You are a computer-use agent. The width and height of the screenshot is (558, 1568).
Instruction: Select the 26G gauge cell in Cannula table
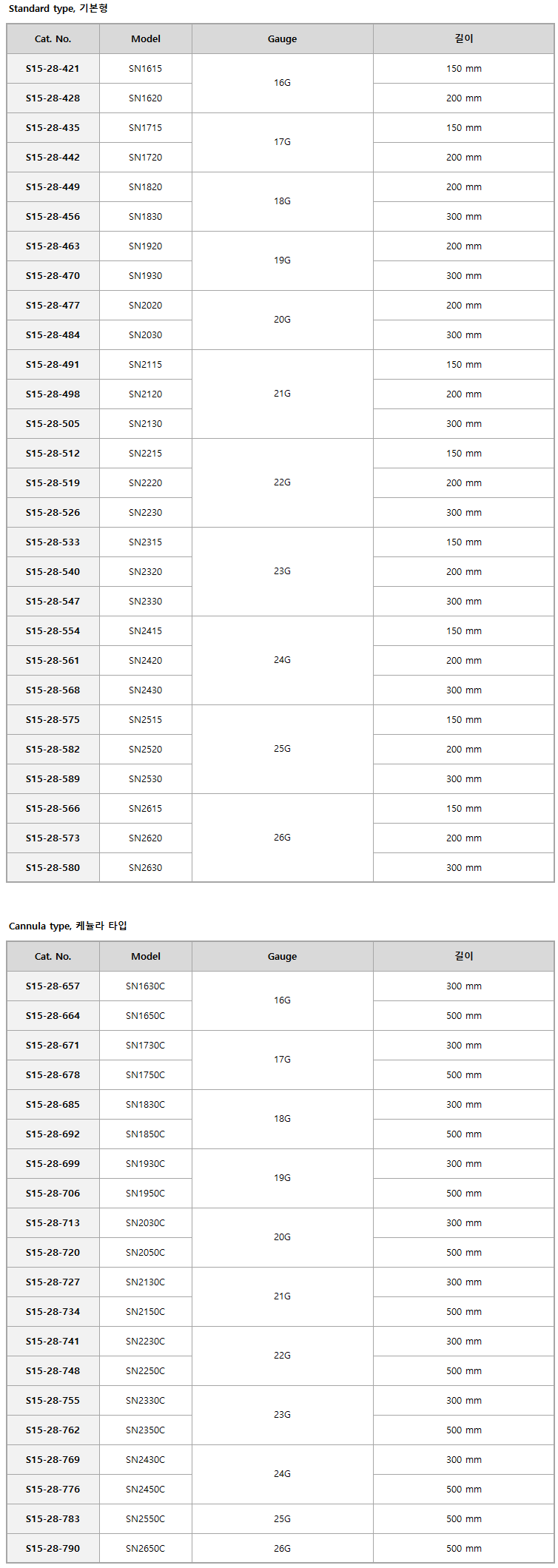click(283, 1549)
